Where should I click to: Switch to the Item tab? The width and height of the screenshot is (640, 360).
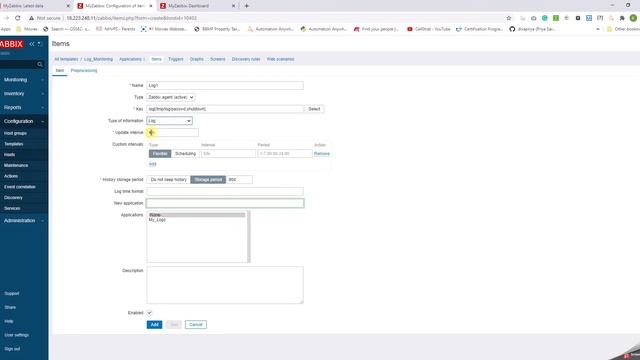click(x=60, y=71)
